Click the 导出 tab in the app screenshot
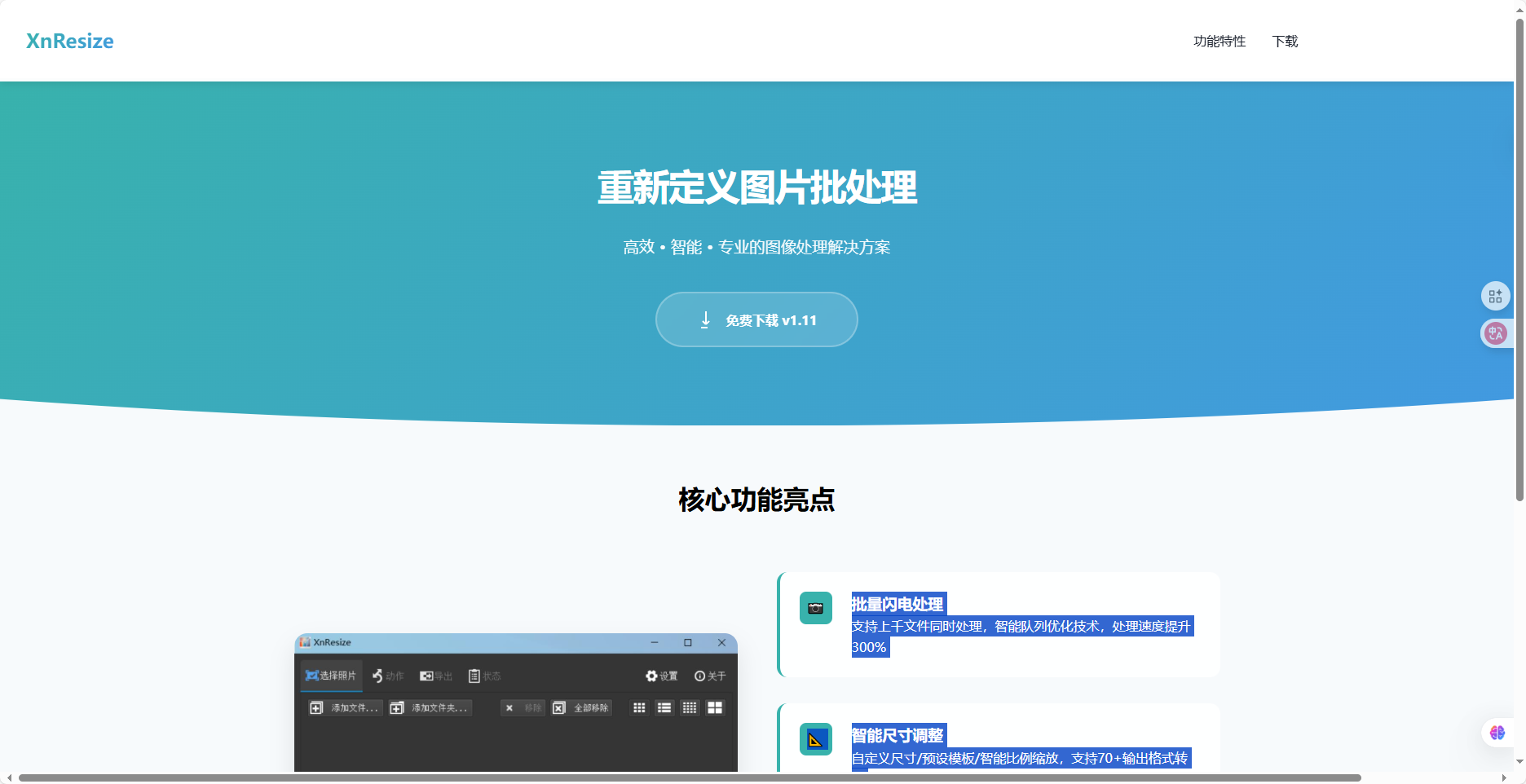 point(436,676)
